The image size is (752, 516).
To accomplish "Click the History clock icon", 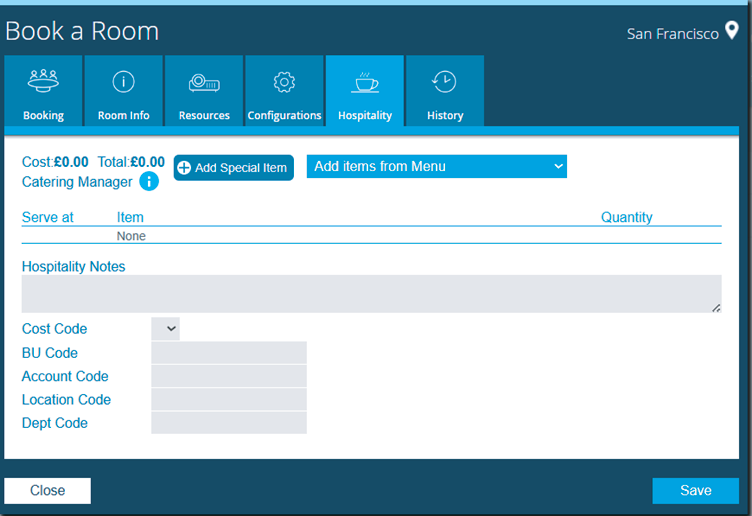I will pos(445,82).
